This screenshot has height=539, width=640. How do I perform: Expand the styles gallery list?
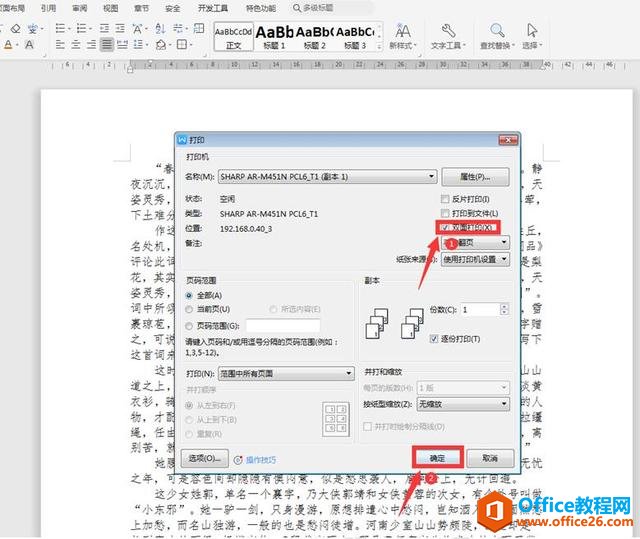380,46
